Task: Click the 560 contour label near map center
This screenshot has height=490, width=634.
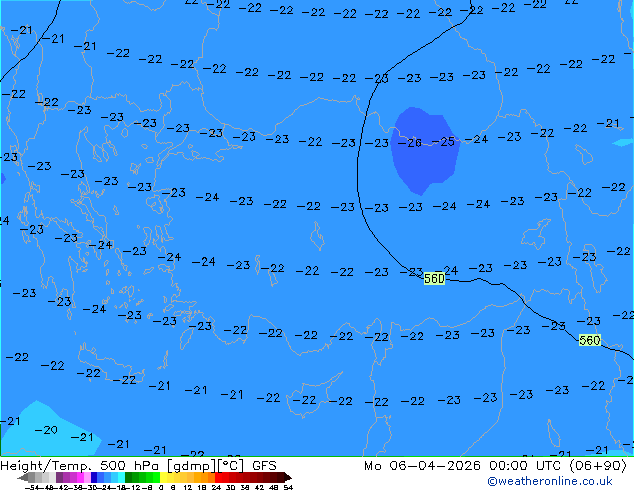Action: 434,279
